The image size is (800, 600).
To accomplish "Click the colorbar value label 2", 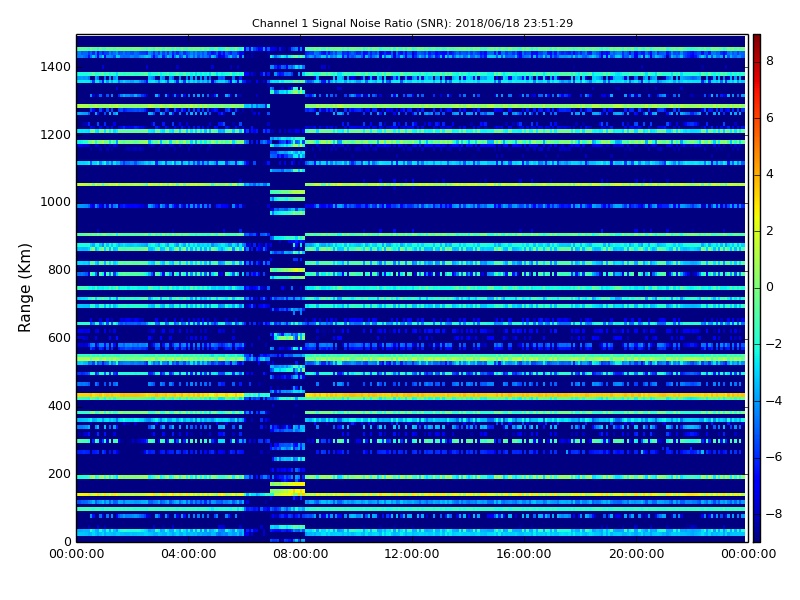I will tap(770, 231).
